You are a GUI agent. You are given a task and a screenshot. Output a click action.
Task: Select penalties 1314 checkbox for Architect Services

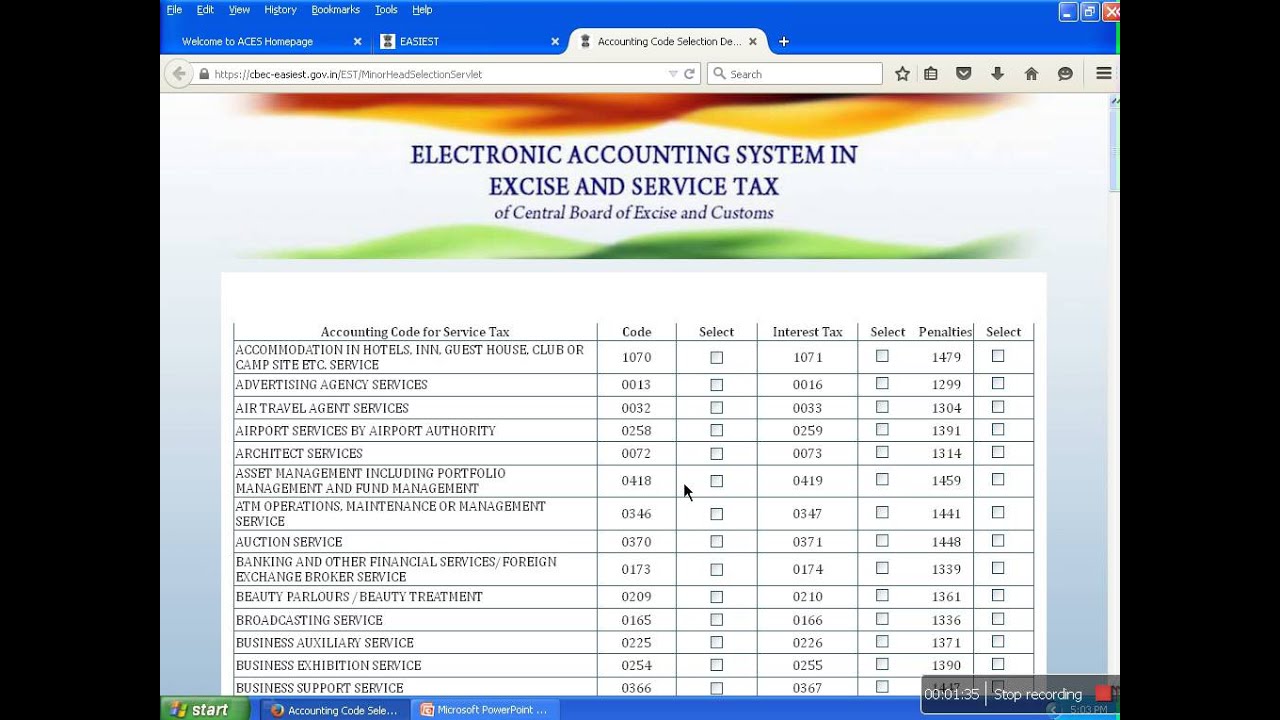click(x=998, y=452)
